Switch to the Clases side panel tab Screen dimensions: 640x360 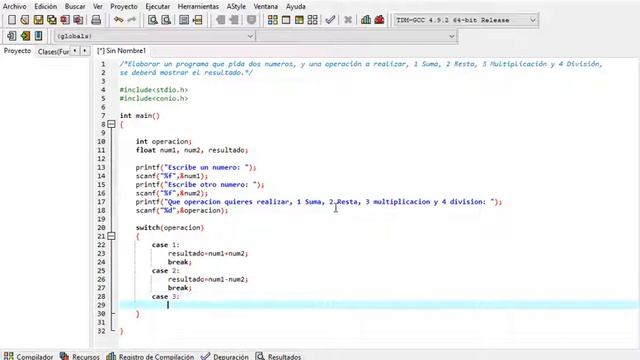coord(53,51)
